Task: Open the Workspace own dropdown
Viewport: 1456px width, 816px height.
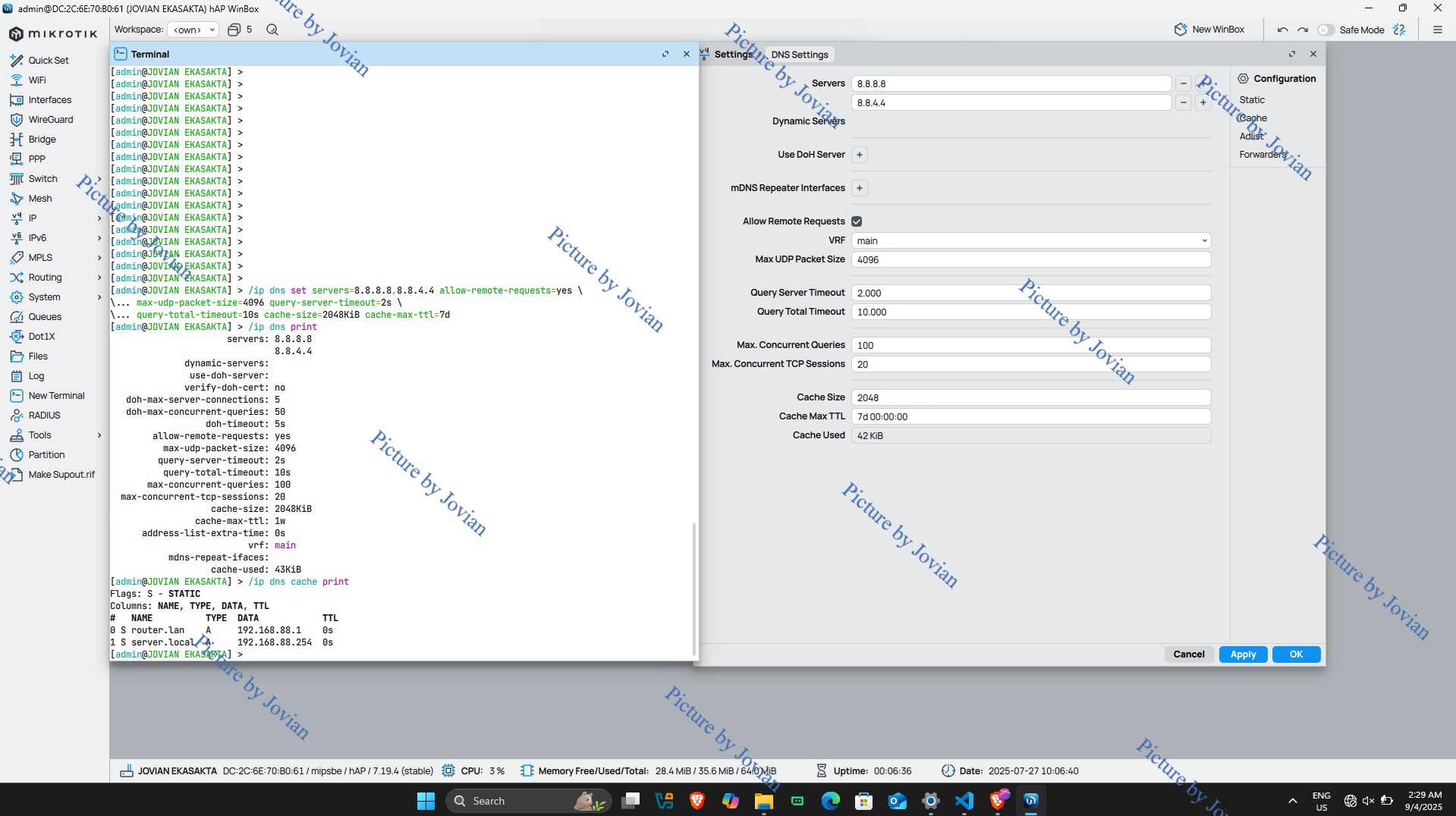Action: tap(193, 30)
